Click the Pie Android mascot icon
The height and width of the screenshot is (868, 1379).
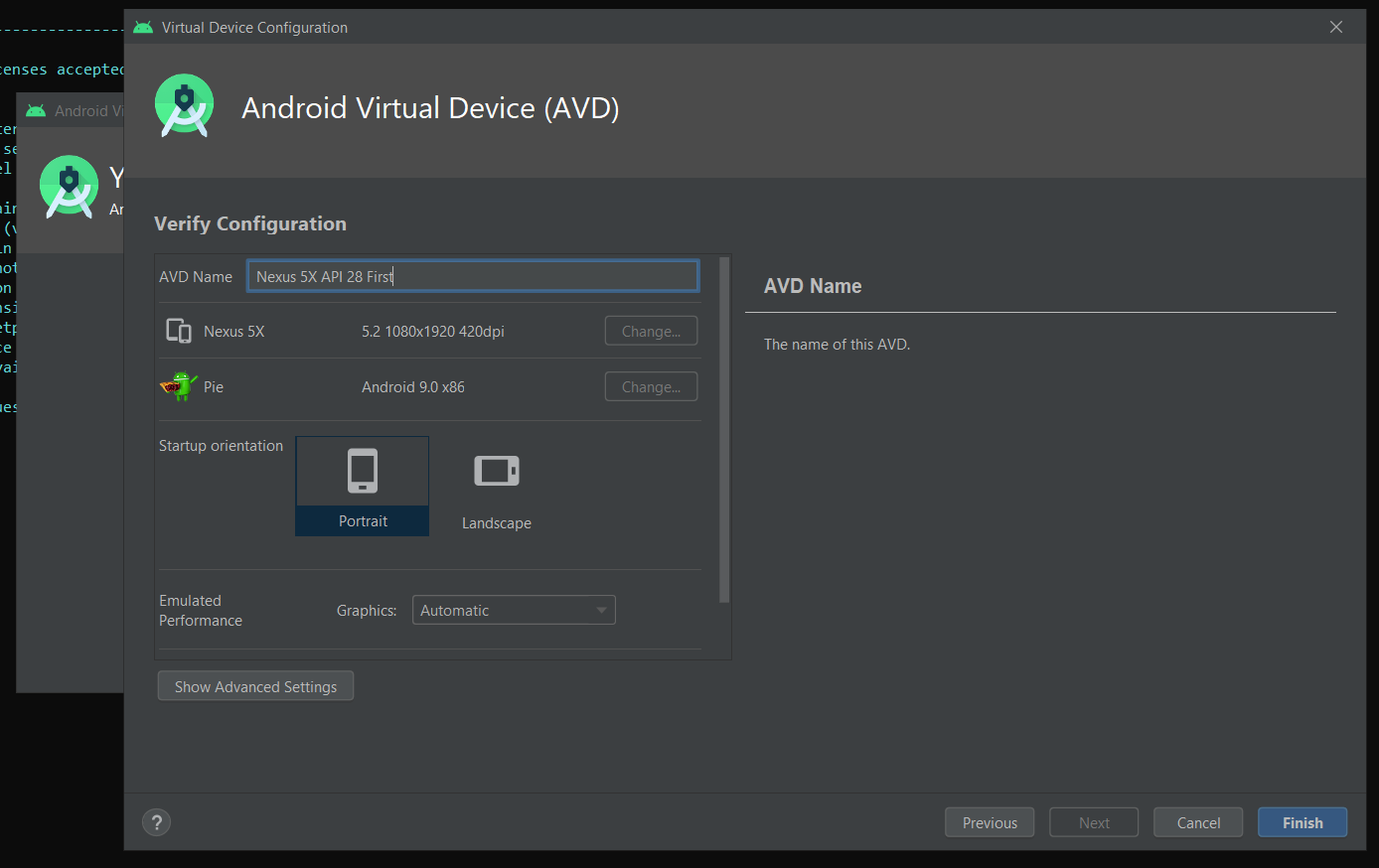pos(179,386)
